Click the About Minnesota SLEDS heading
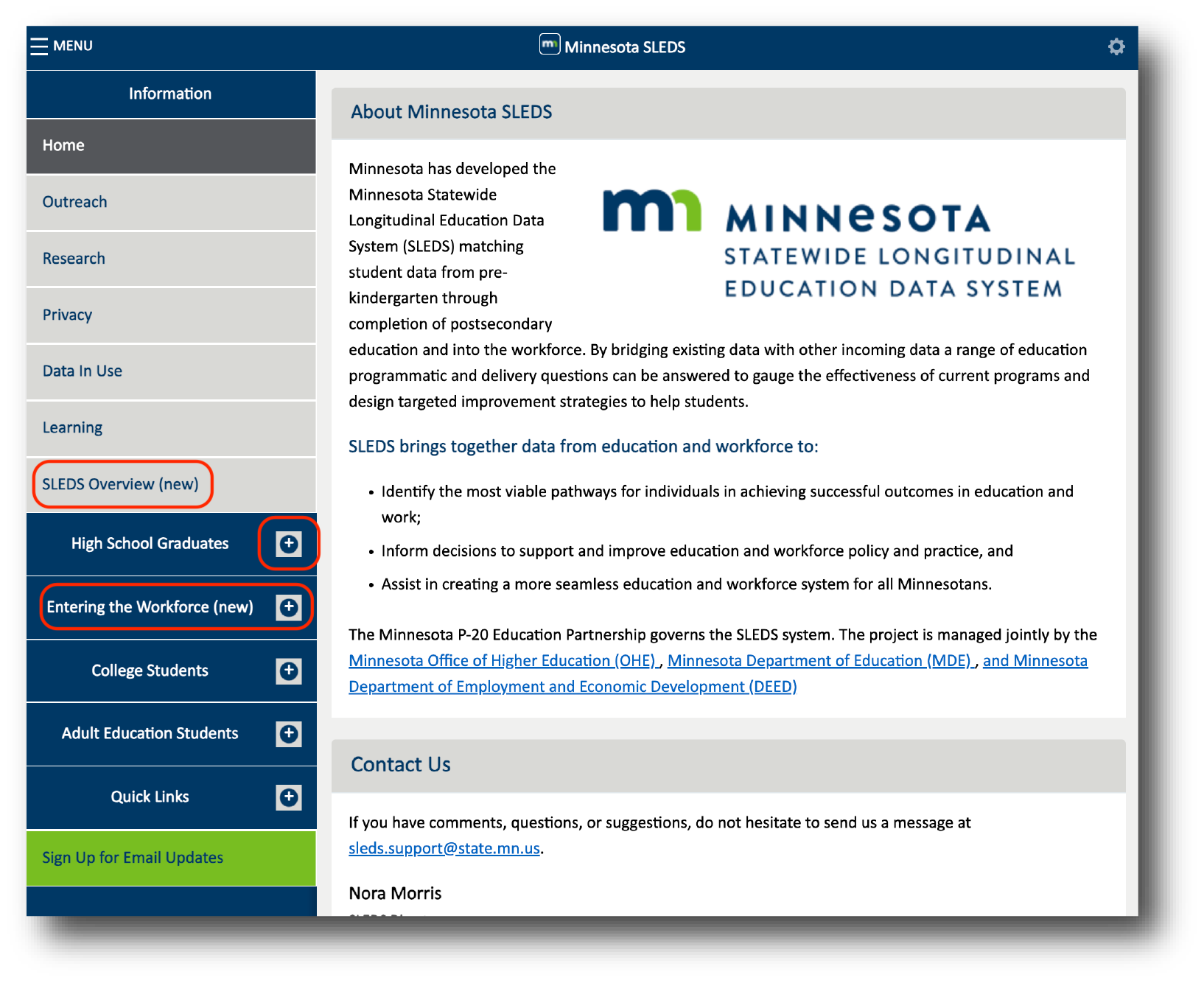The height and width of the screenshot is (983, 1204). point(452,112)
